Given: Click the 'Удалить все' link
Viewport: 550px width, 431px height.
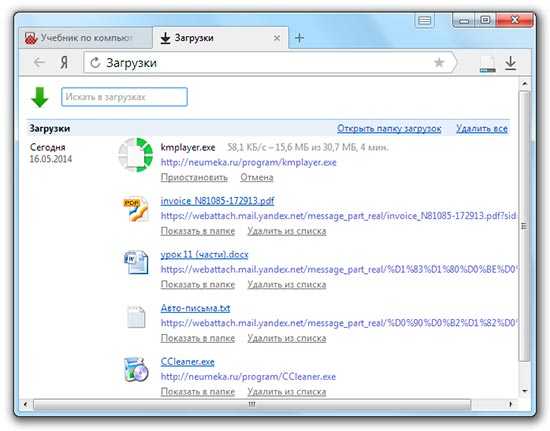Looking at the screenshot, I should pyautogui.click(x=482, y=129).
